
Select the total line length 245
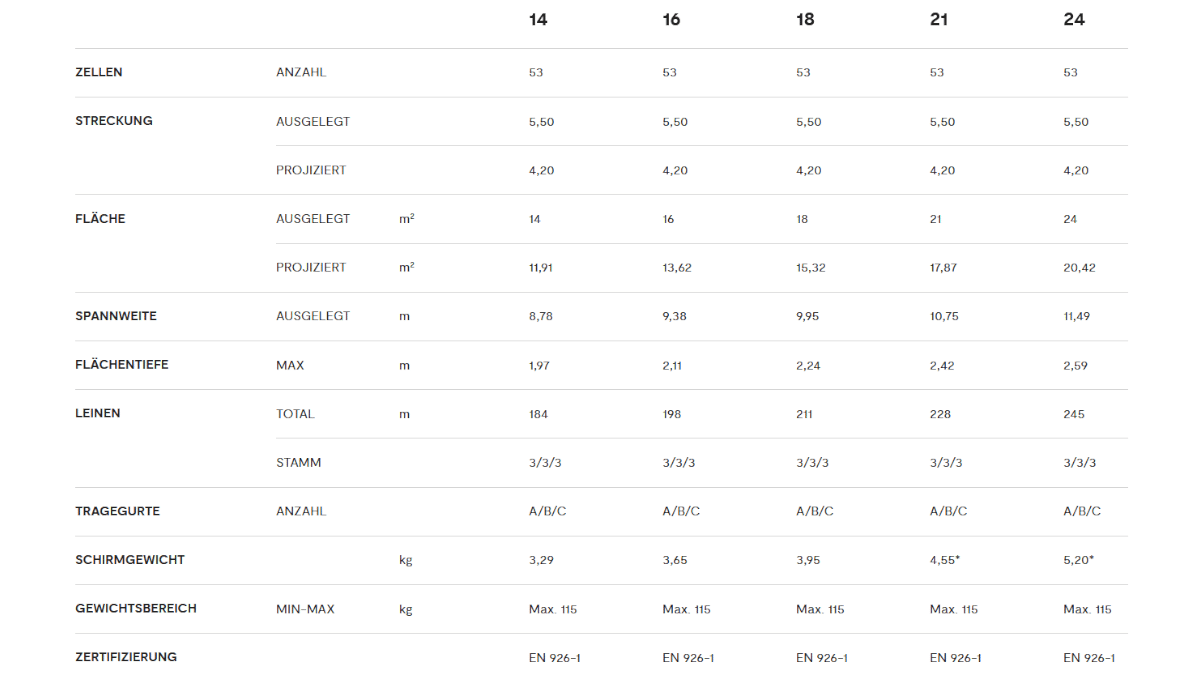click(1074, 414)
